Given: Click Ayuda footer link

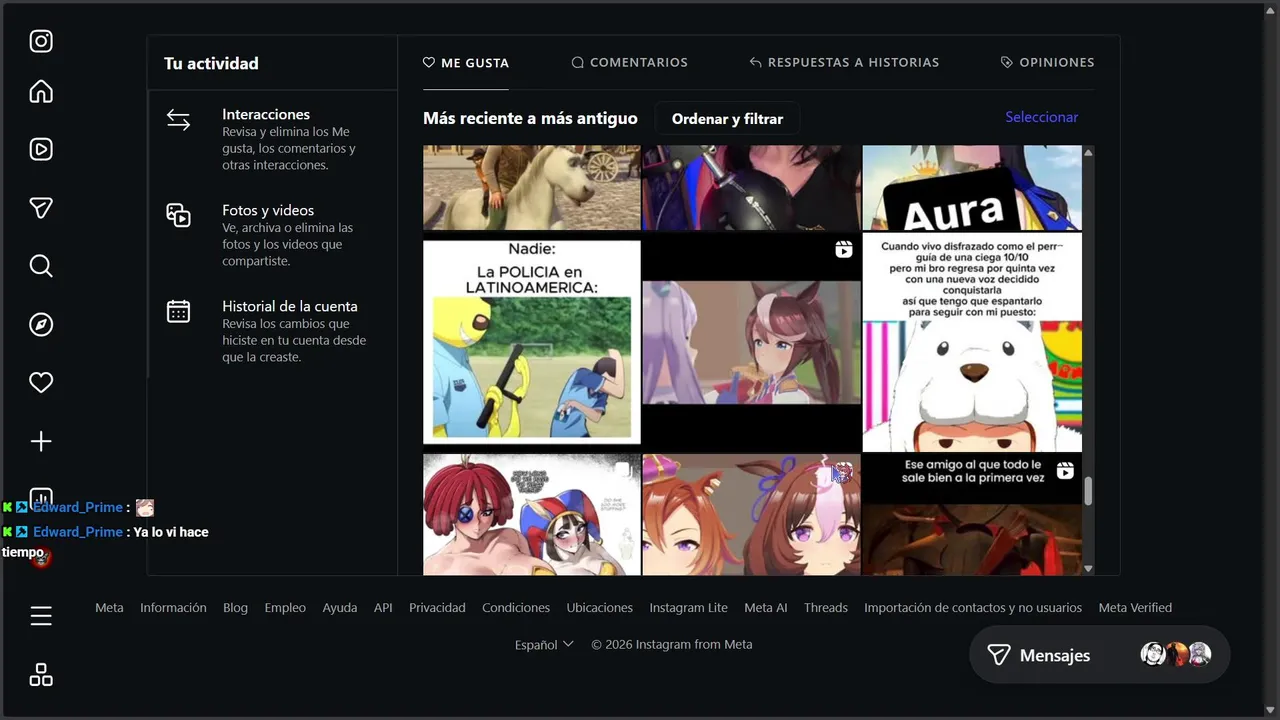Looking at the screenshot, I should pyautogui.click(x=340, y=607).
